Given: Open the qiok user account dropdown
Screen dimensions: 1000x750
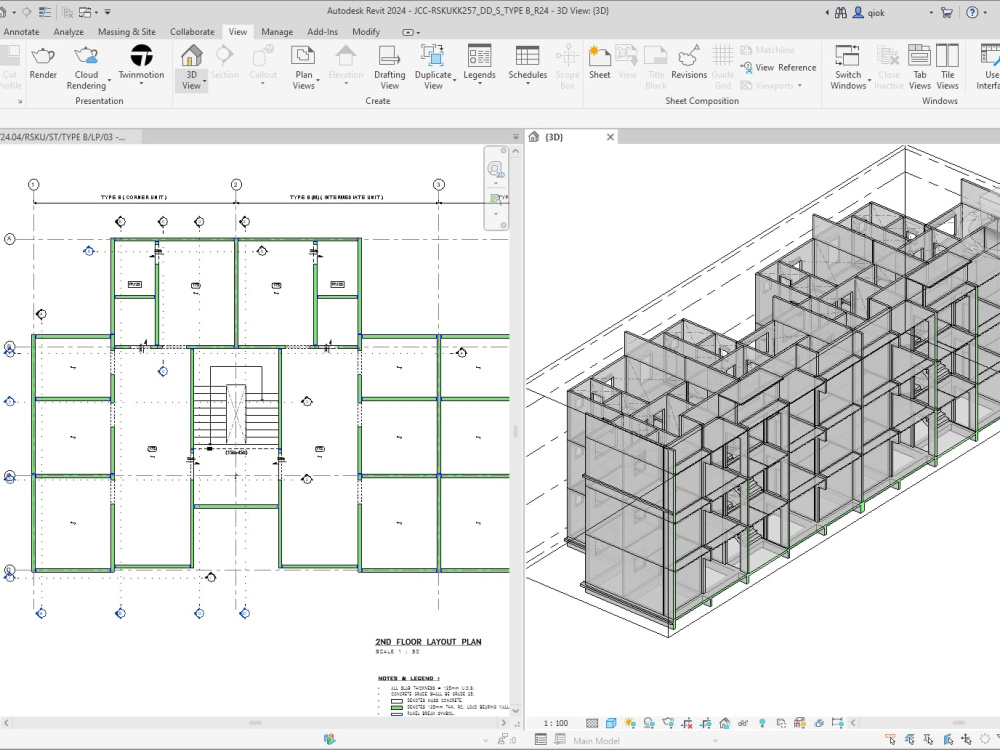Looking at the screenshot, I should tap(931, 12).
